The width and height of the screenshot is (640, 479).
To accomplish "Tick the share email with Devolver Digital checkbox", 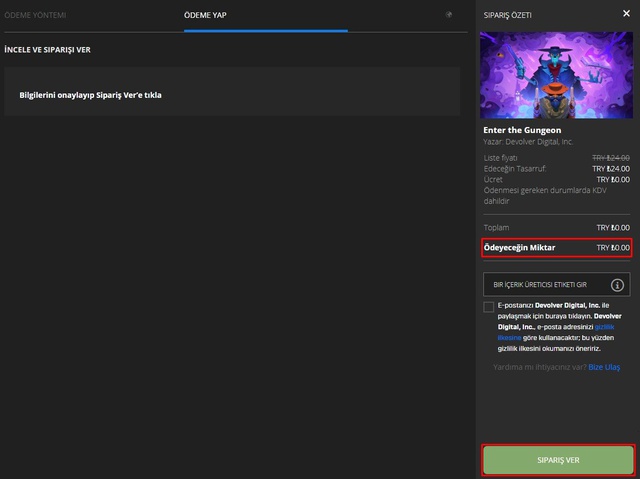I will point(488,307).
